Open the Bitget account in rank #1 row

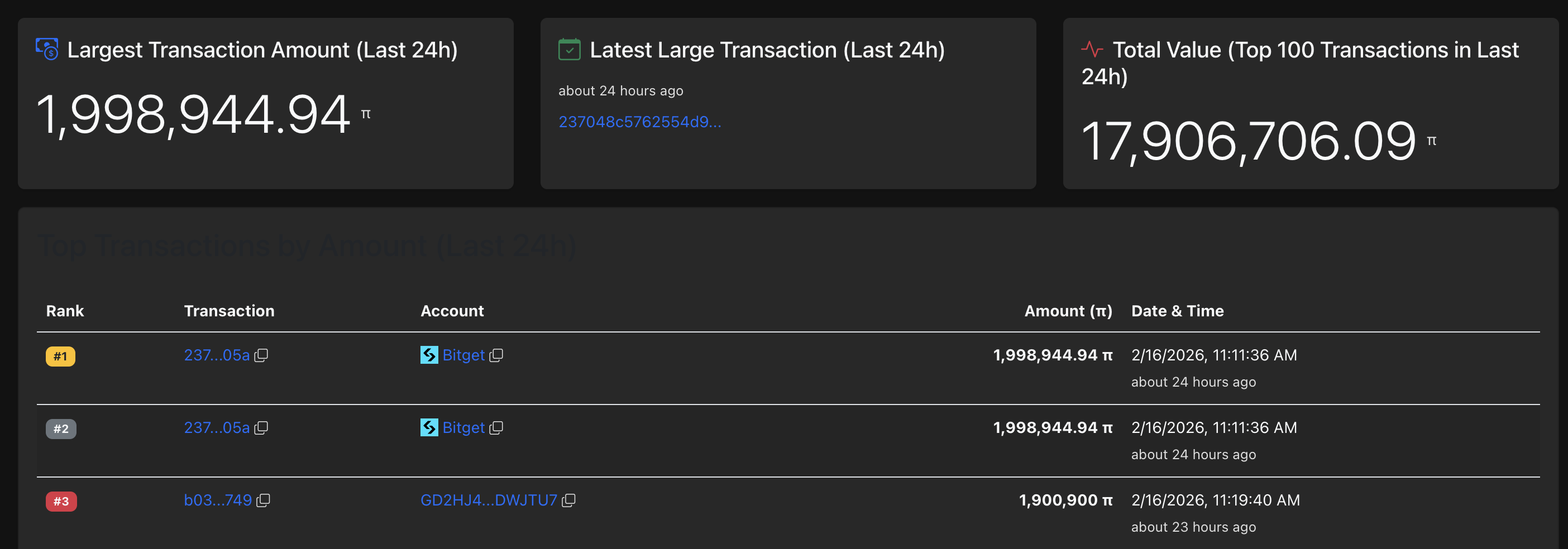click(463, 355)
